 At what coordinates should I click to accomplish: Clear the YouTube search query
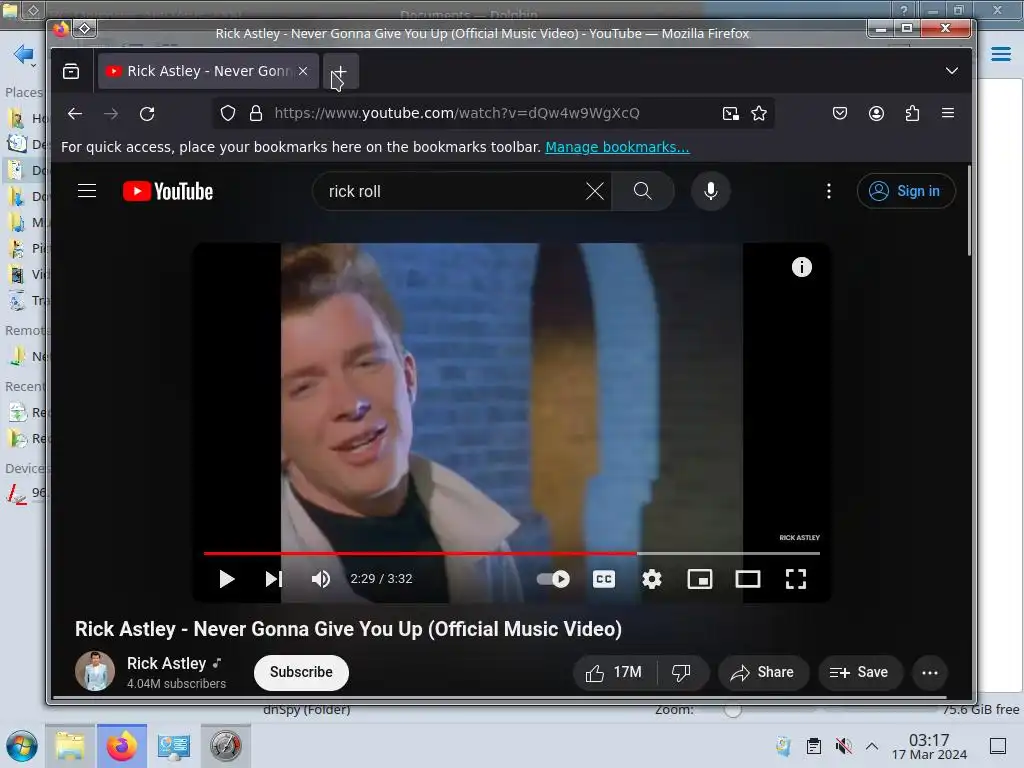595,191
